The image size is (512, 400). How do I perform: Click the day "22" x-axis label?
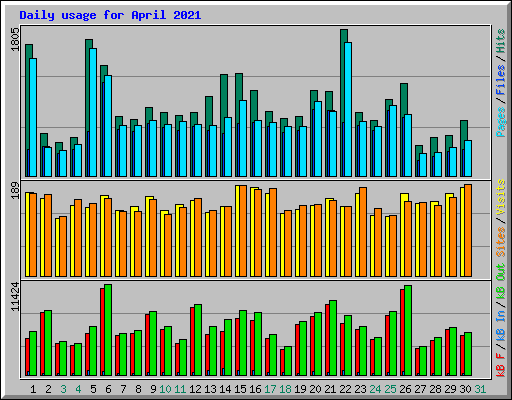pos(345,389)
